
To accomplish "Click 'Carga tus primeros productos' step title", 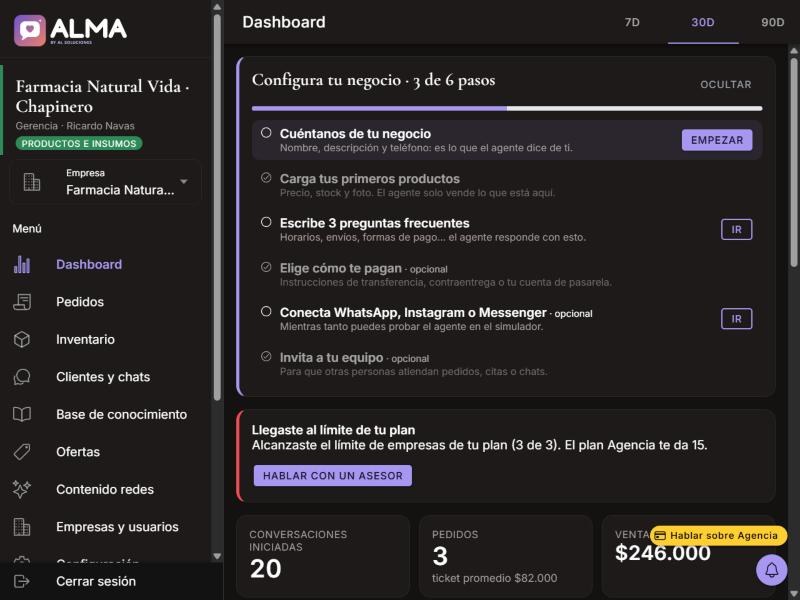I will tap(369, 179).
